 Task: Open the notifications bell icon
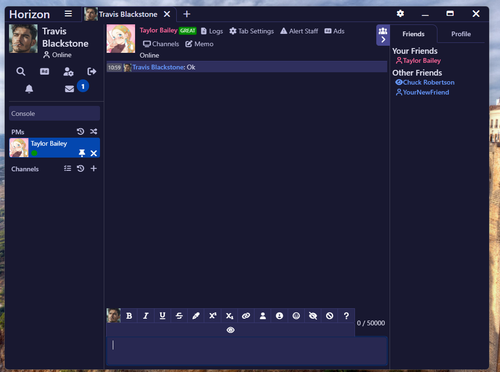(29, 89)
